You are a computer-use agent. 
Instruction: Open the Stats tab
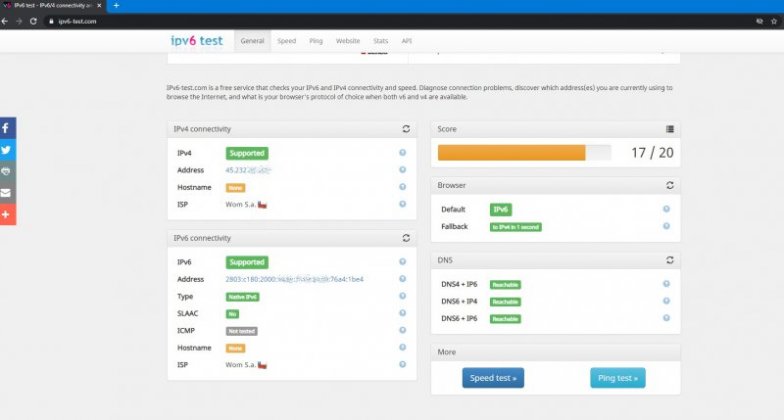pos(380,40)
